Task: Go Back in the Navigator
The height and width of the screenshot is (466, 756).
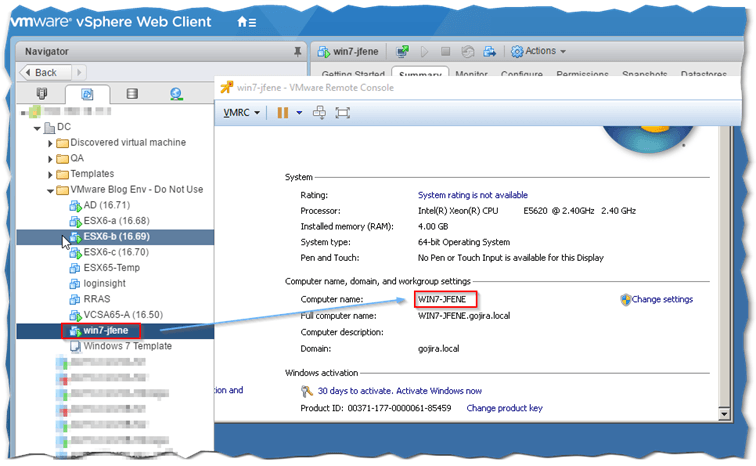Action: [x=45, y=72]
